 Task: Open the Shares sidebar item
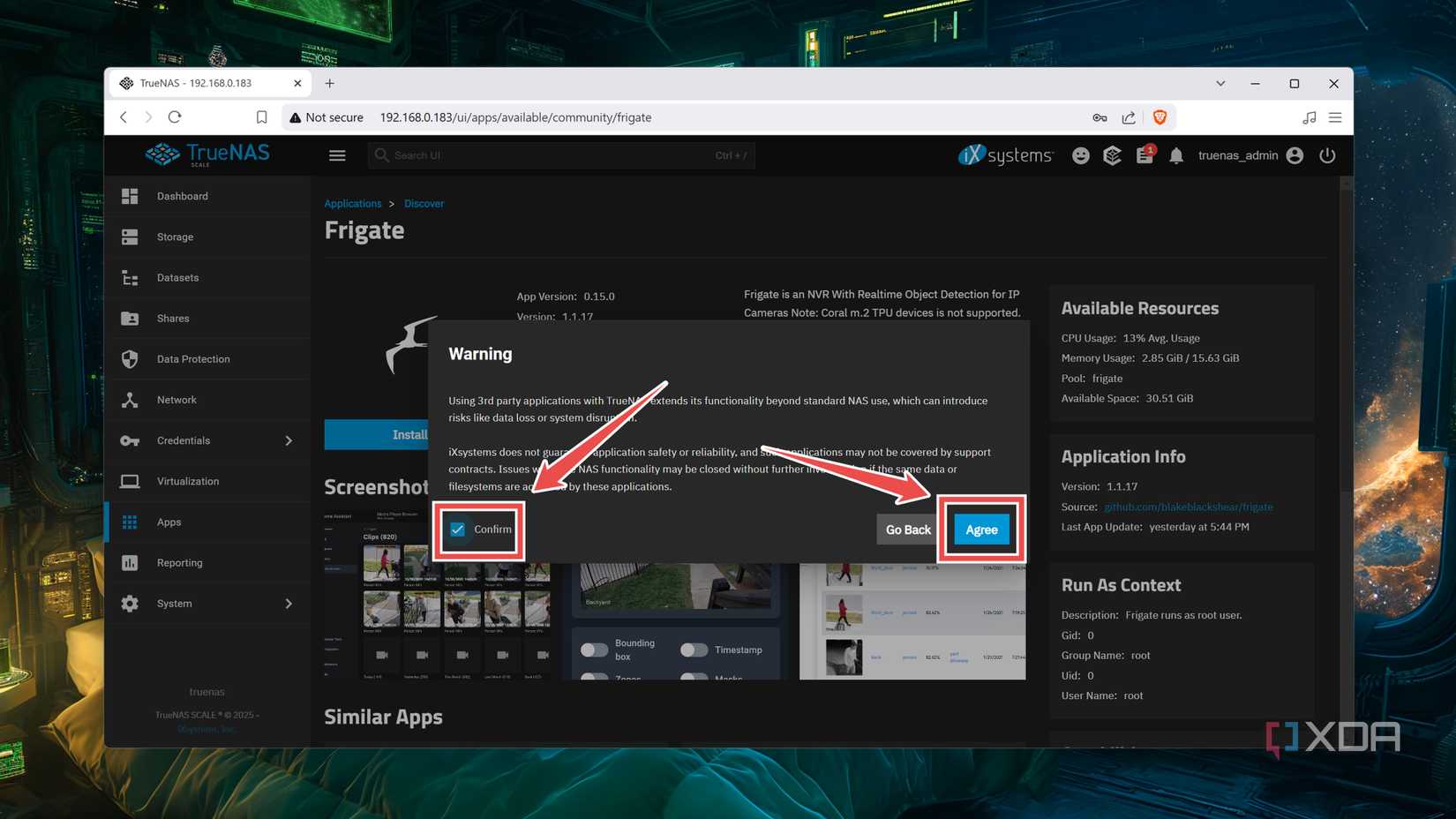pyautogui.click(x=207, y=318)
